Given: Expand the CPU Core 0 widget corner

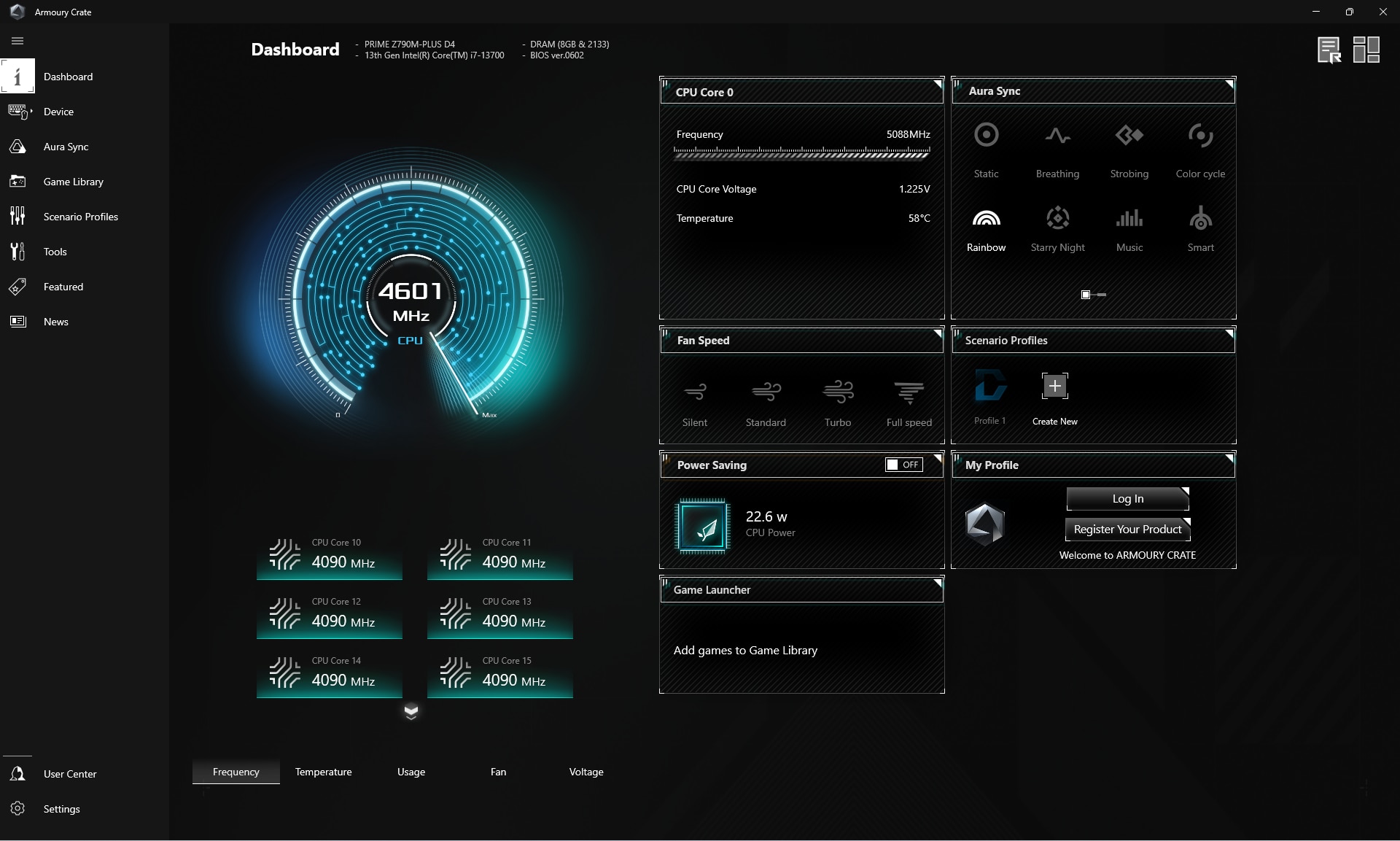Looking at the screenshot, I should pos(938,85).
